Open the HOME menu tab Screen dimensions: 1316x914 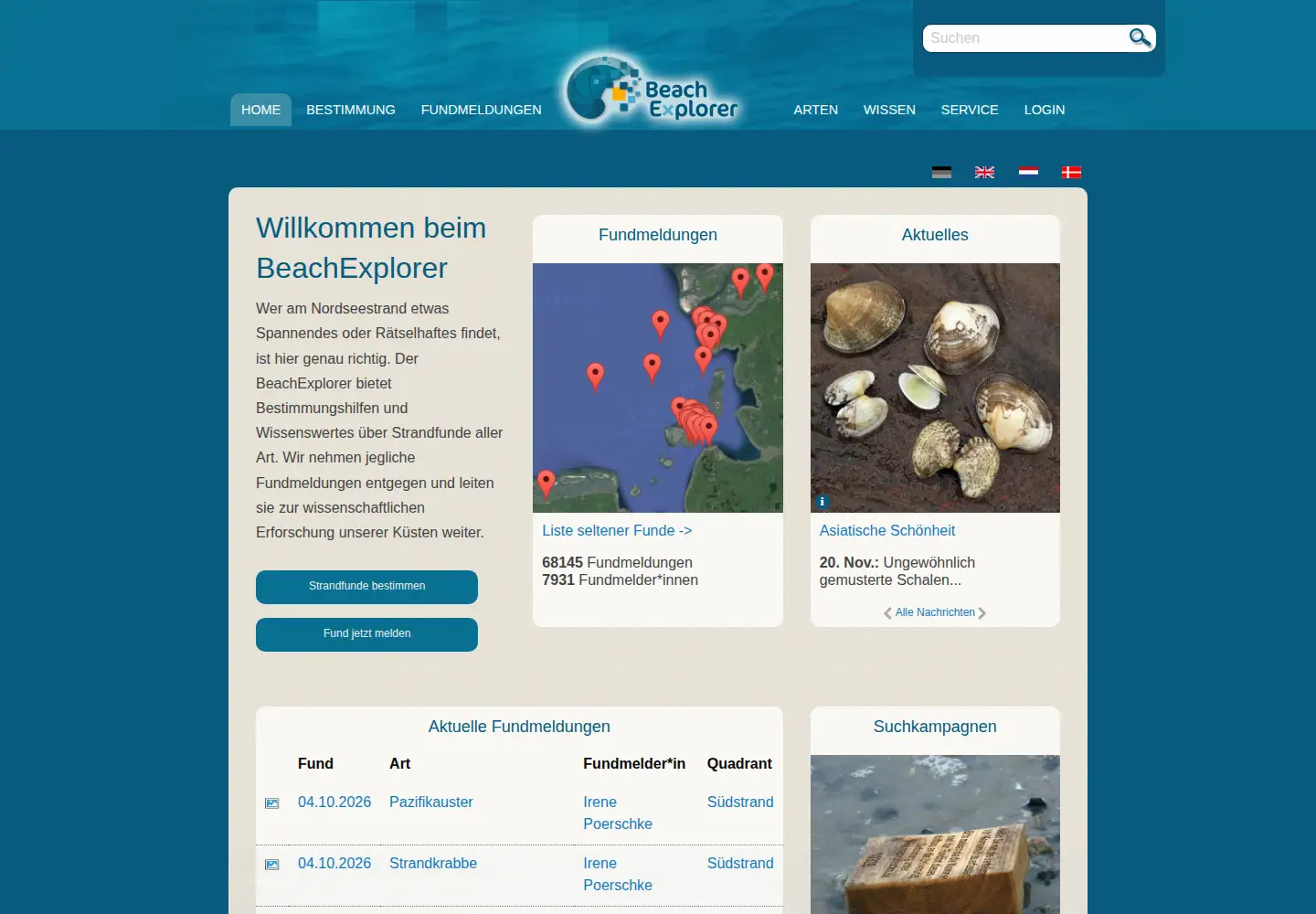click(x=260, y=110)
